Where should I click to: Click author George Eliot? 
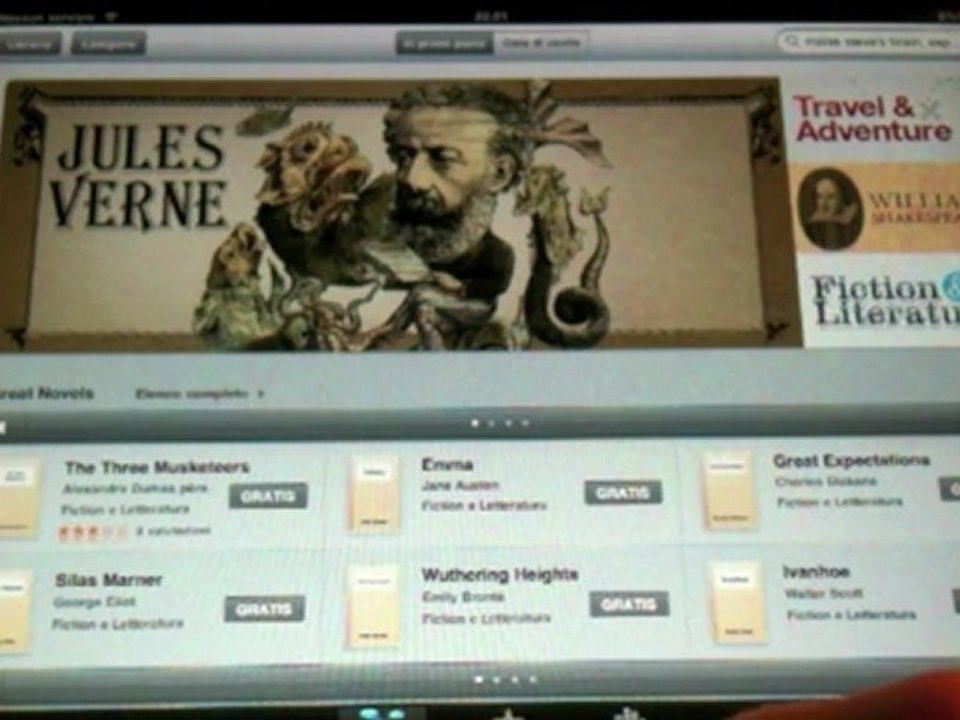tap(94, 602)
